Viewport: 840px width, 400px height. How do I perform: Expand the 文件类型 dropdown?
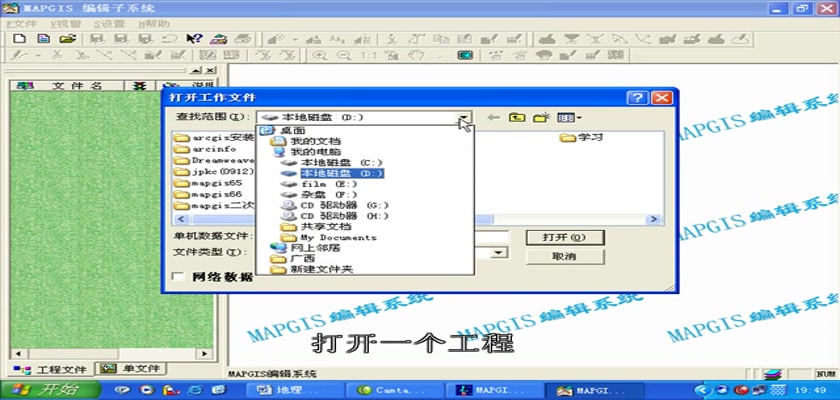(499, 252)
